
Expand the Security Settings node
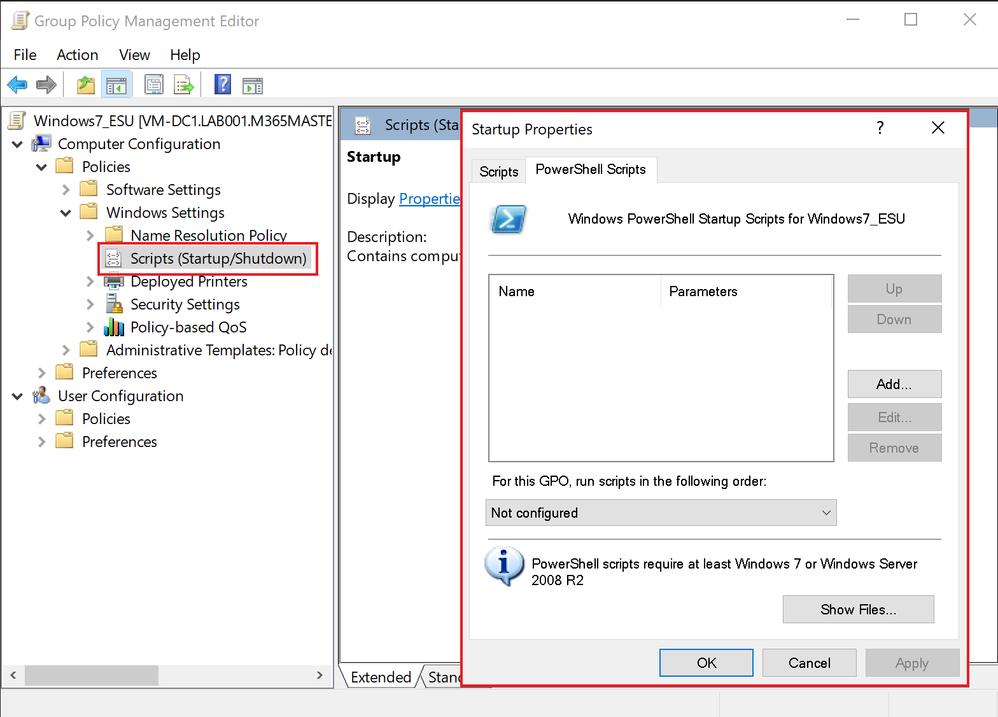pos(90,304)
